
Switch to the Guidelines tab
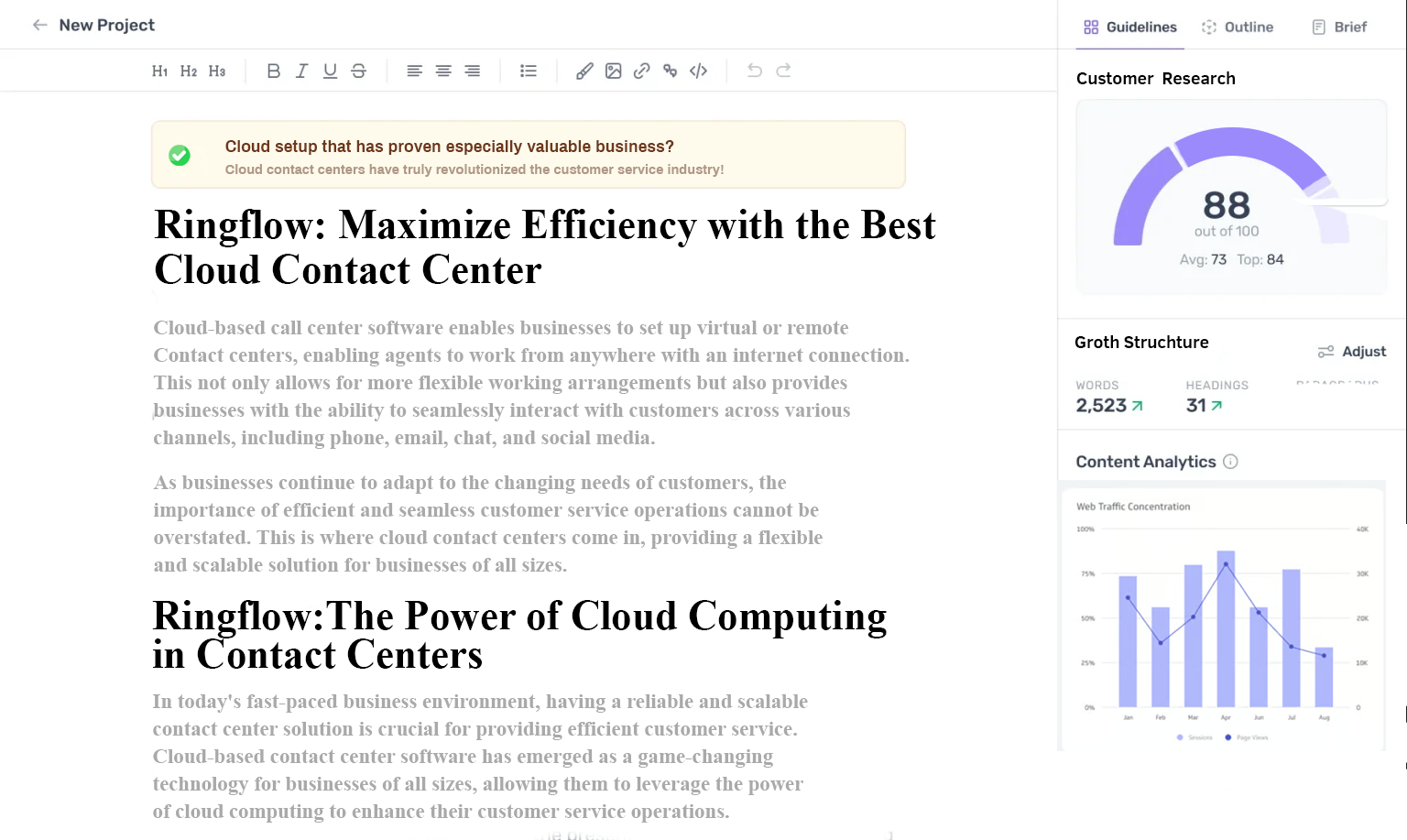(x=1130, y=27)
